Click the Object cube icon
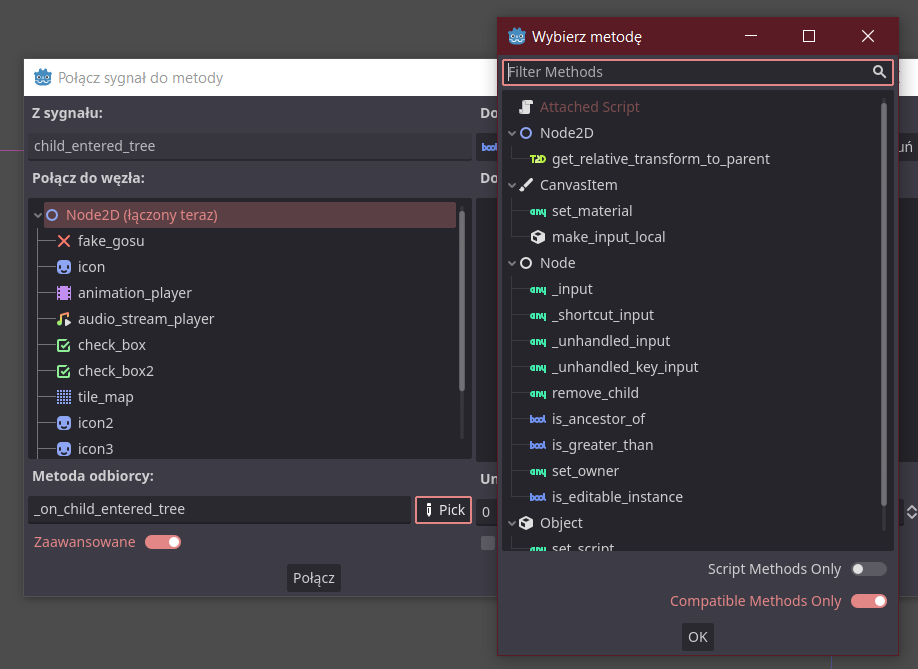The height and width of the screenshot is (669, 918). 526,523
